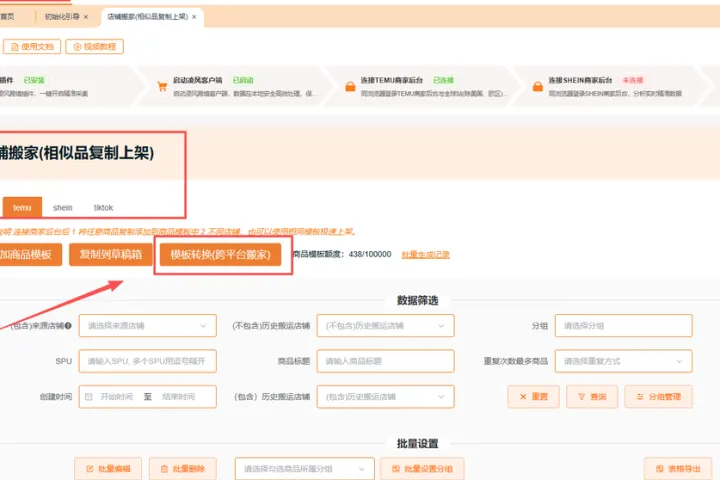Click the 未连接 status for SHEIN
This screenshot has height=480, width=720.
pyautogui.click(x=633, y=80)
